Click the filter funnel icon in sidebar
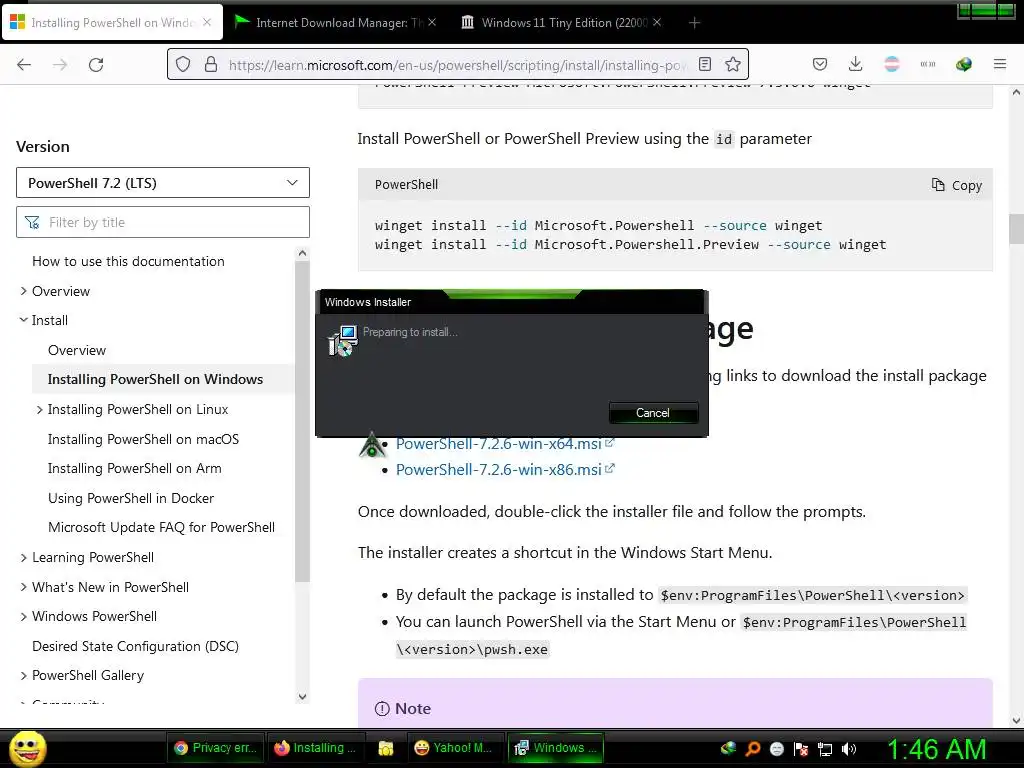1024x768 pixels. [x=32, y=223]
